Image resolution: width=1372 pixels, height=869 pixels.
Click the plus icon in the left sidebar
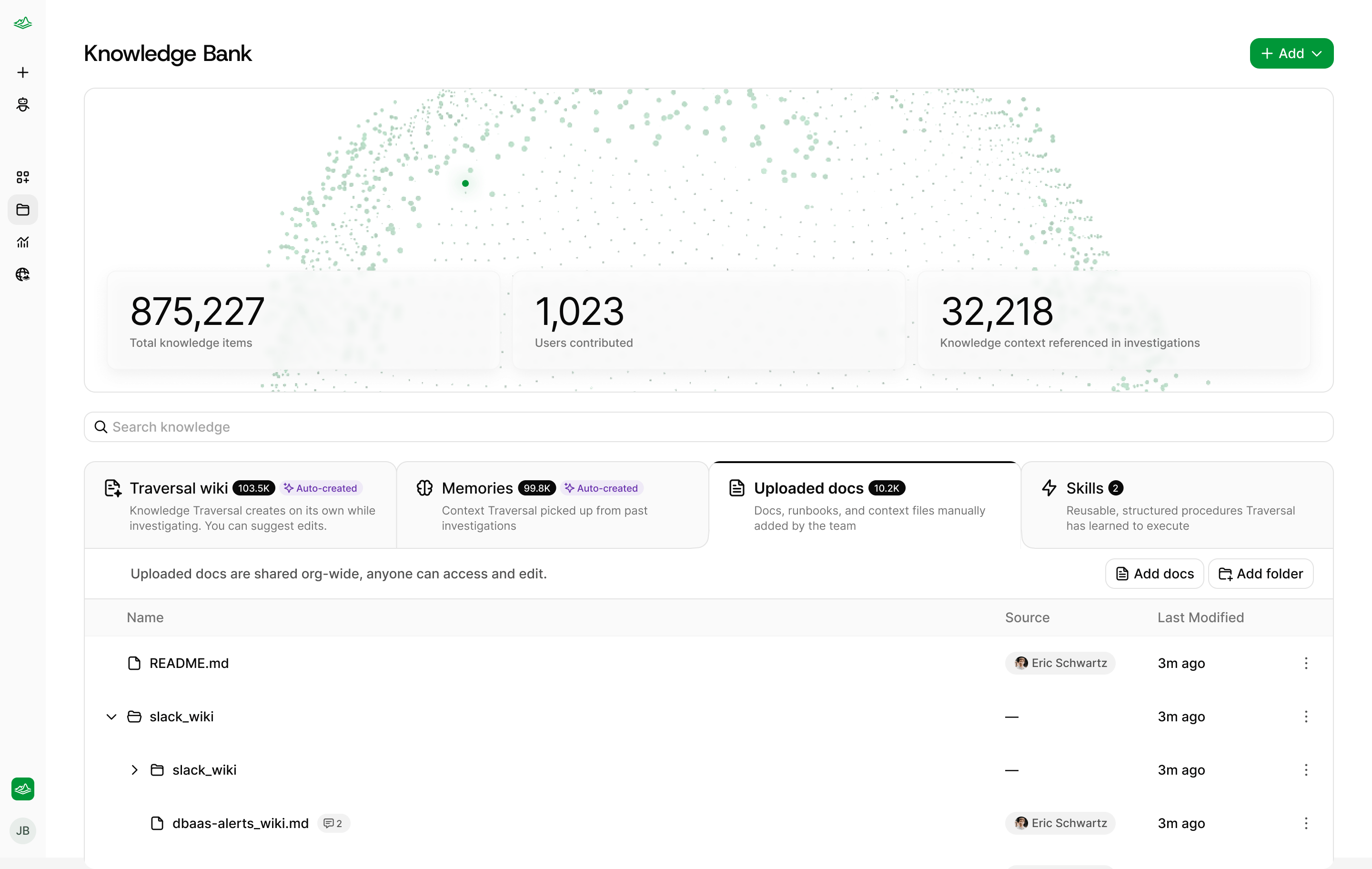click(x=23, y=72)
